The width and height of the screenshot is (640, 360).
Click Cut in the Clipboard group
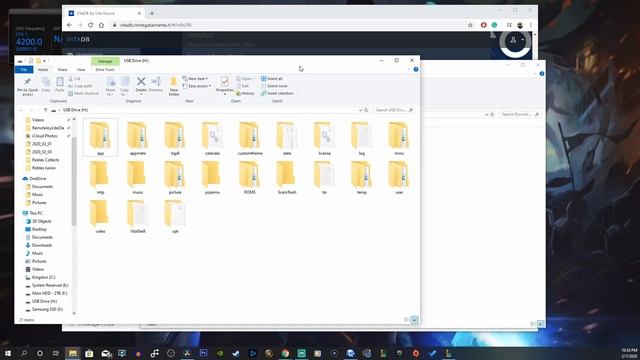coord(75,78)
